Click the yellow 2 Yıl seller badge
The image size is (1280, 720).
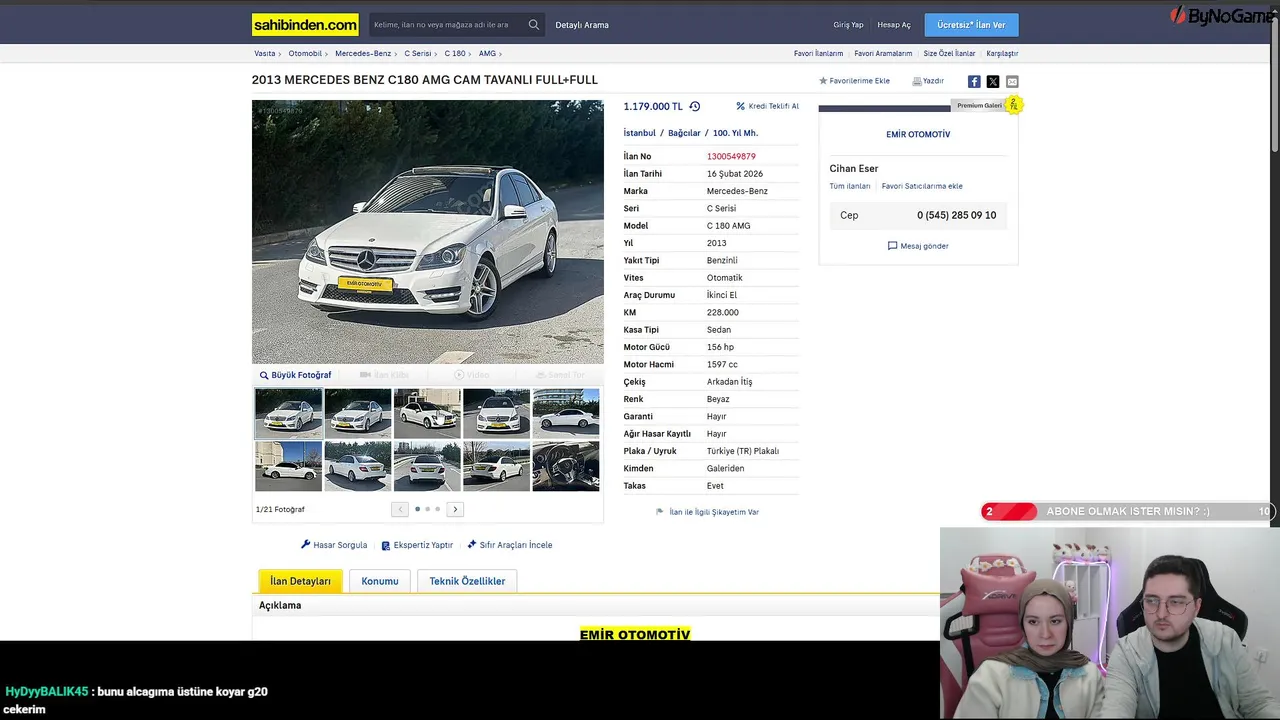(1014, 105)
